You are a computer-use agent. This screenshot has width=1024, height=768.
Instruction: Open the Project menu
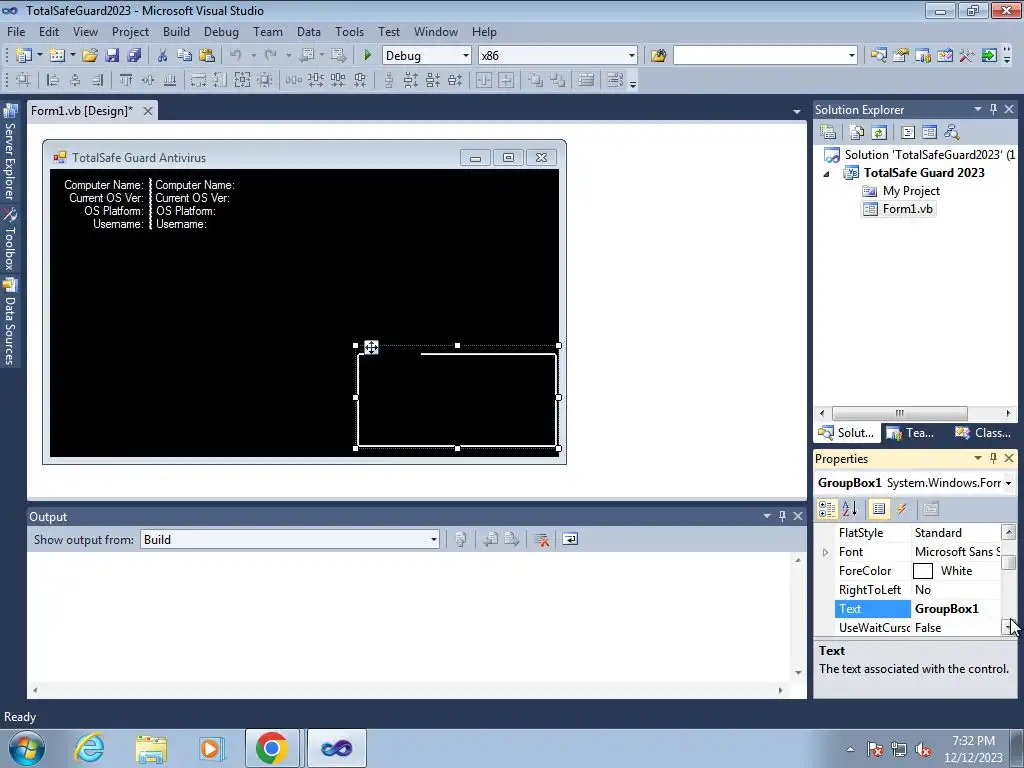pos(130,31)
